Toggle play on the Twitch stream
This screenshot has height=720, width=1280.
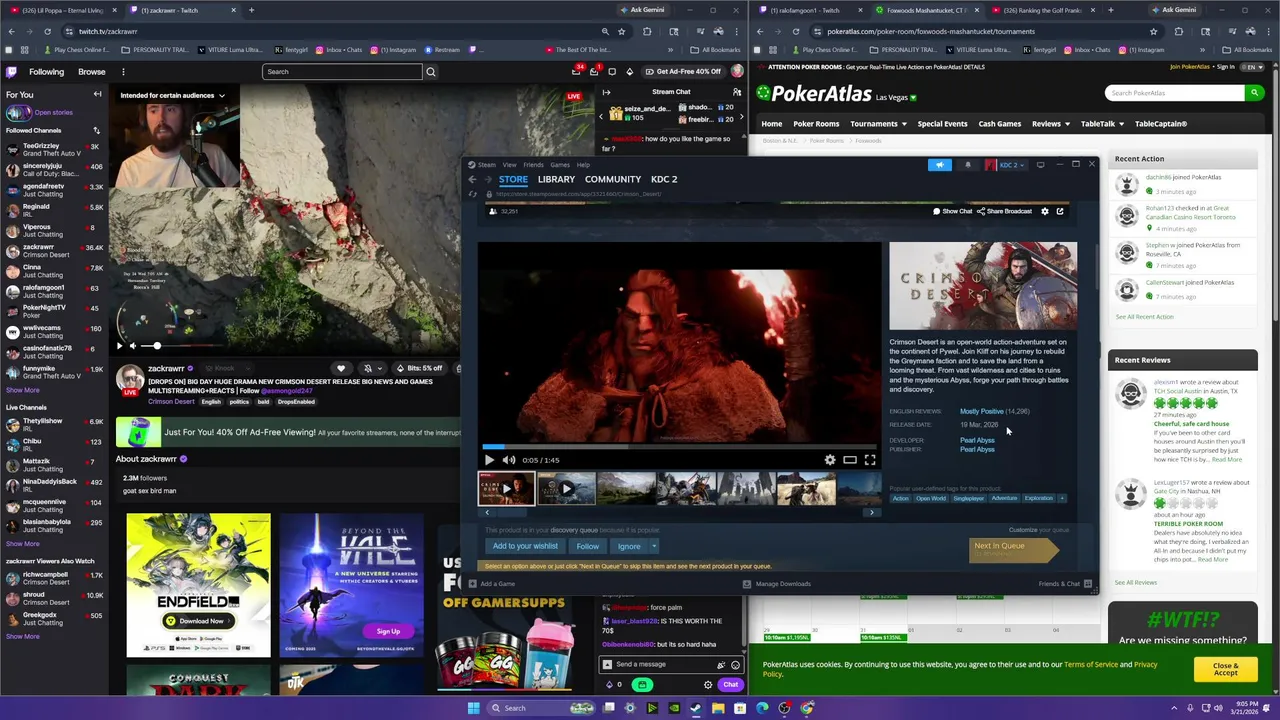pos(119,346)
